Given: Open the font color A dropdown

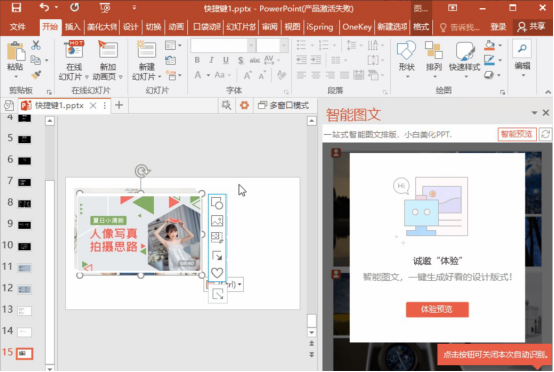Looking at the screenshot, I should pyautogui.click(x=208, y=75).
